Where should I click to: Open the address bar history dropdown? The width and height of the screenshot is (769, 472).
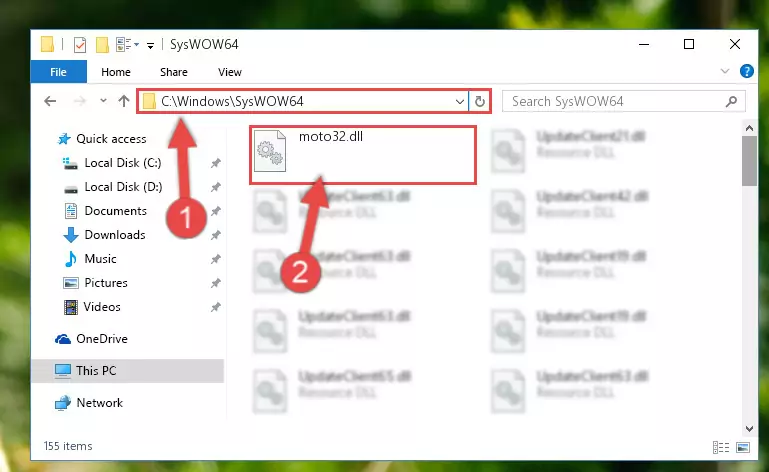[x=460, y=102]
